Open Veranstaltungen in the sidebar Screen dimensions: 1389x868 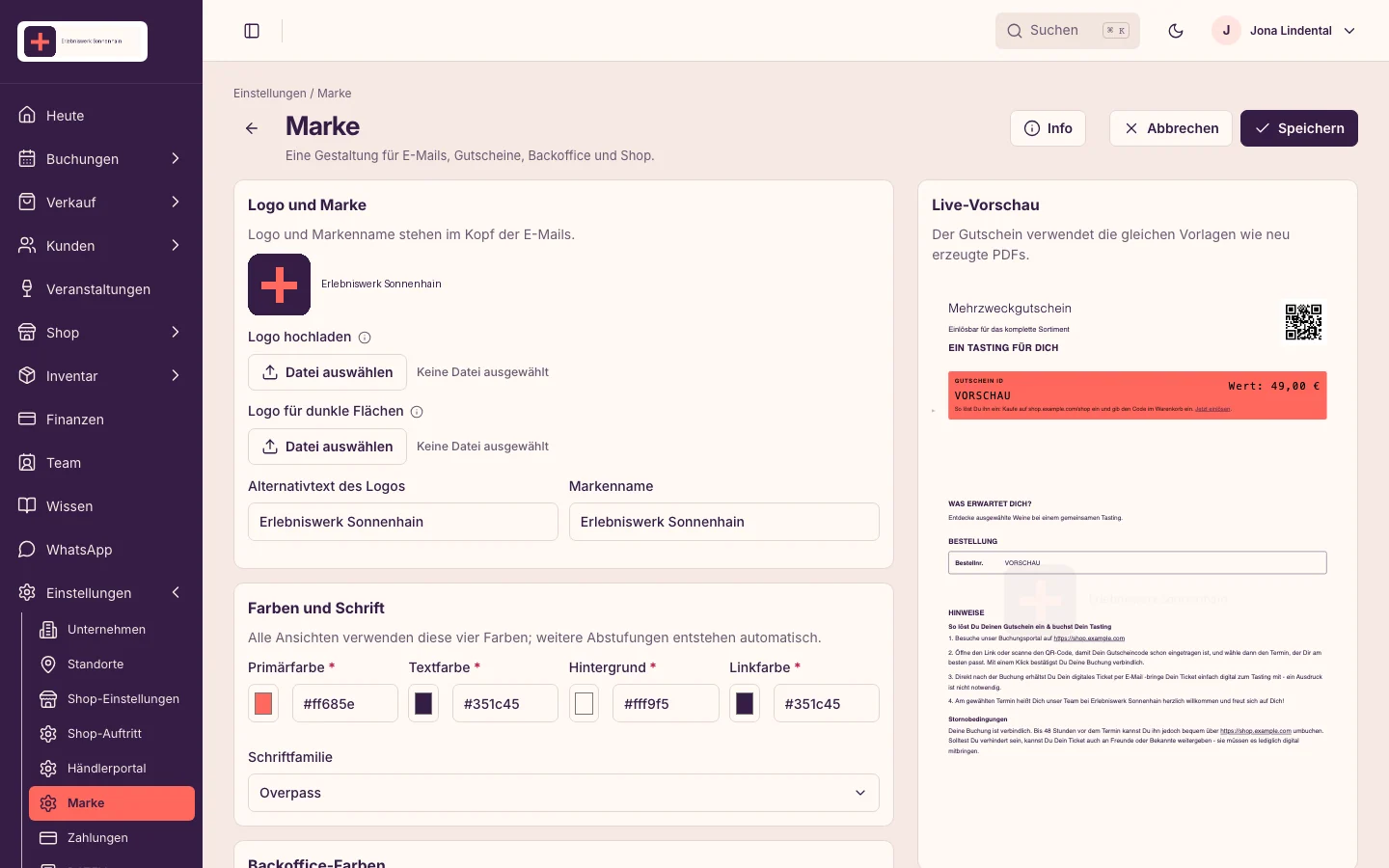click(x=101, y=289)
